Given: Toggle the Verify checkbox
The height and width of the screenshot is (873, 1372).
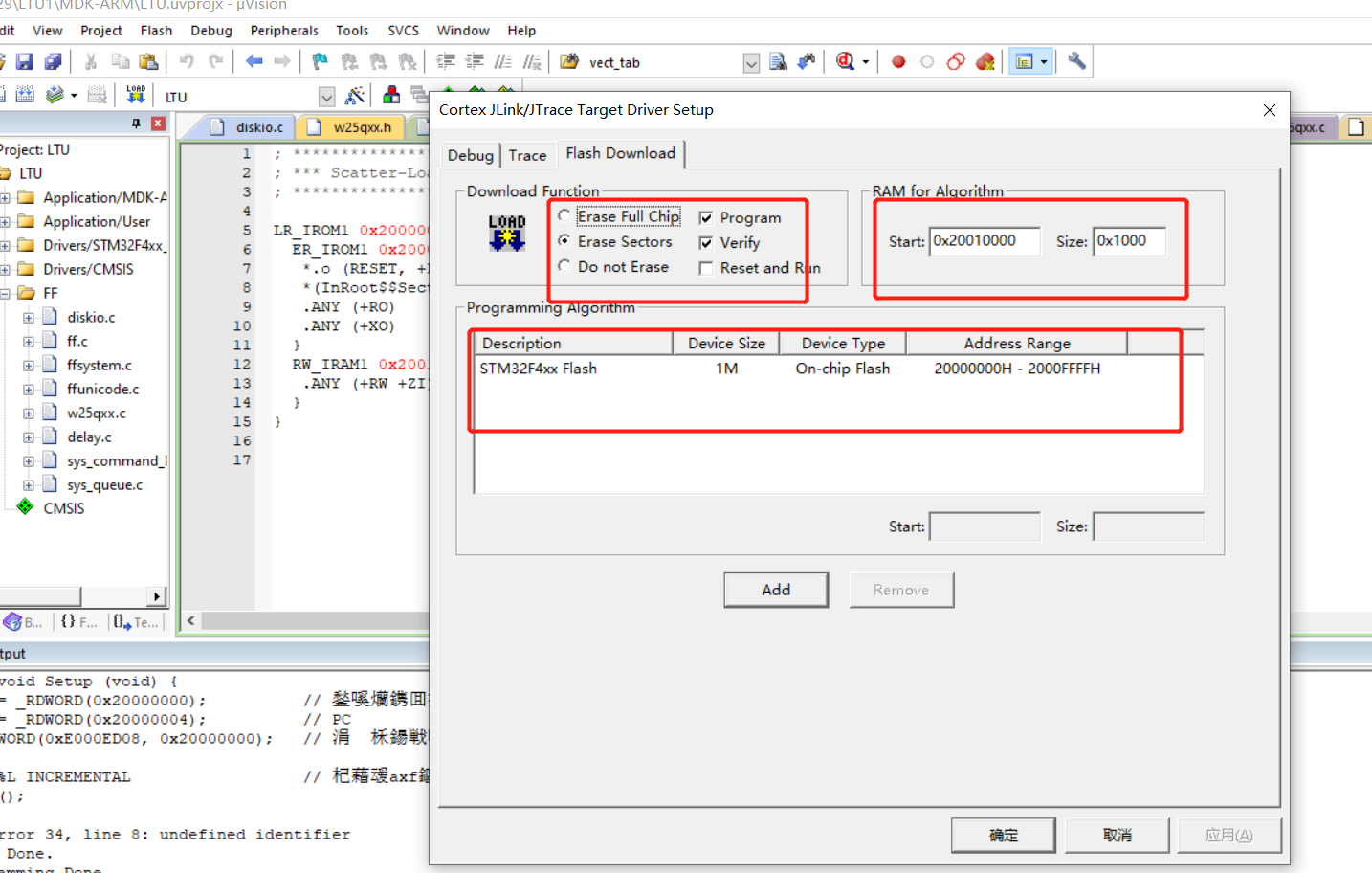Looking at the screenshot, I should click(x=706, y=243).
